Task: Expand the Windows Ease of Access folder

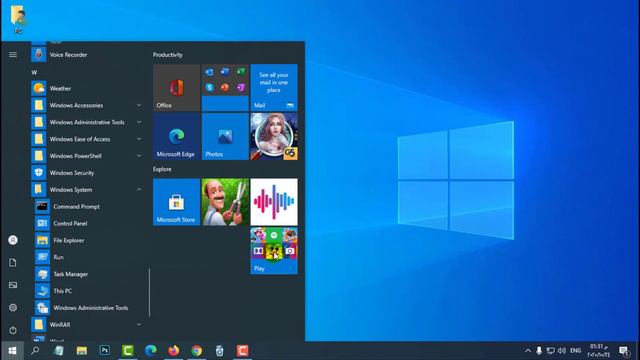Action: (x=87, y=139)
